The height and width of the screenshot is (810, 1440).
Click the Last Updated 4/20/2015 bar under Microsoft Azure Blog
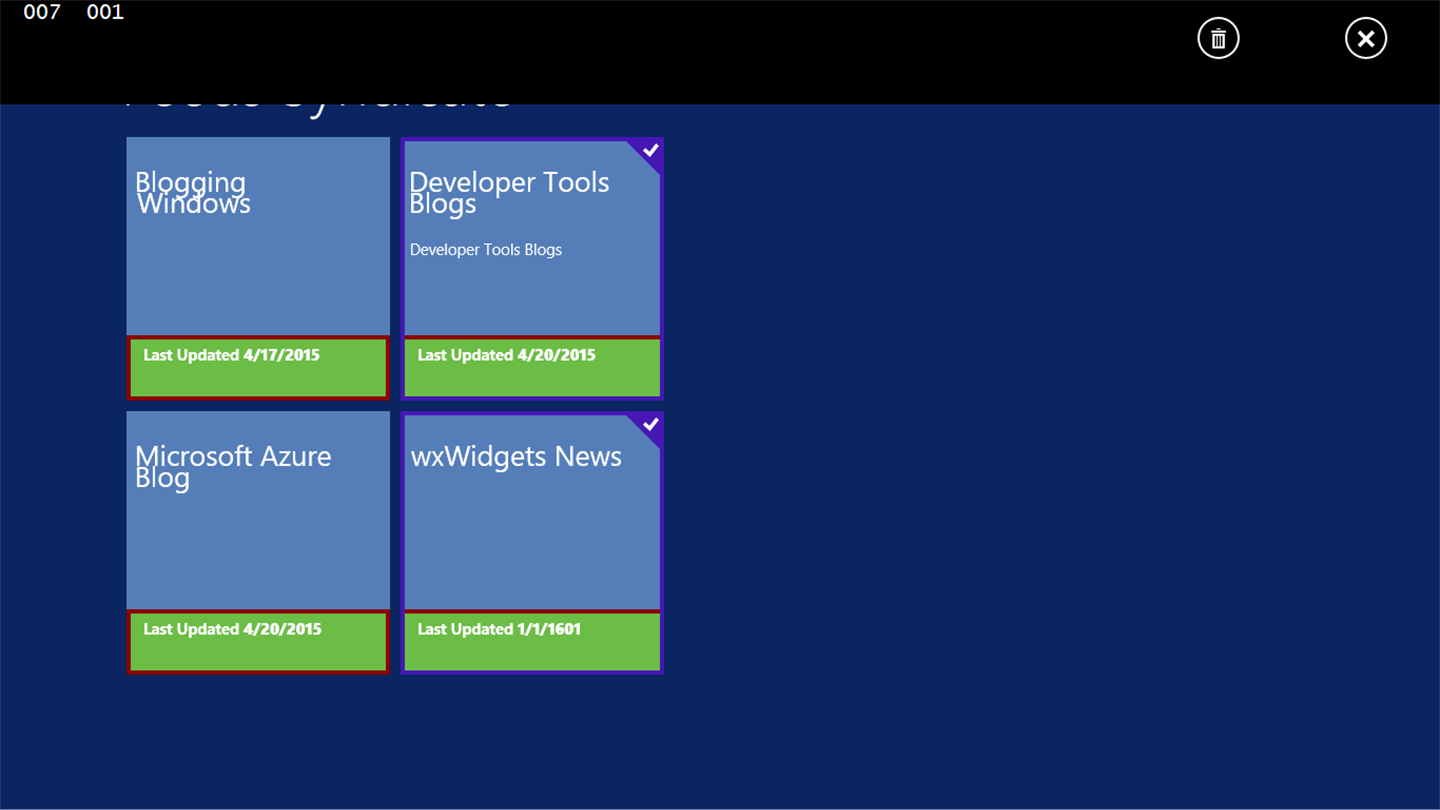[x=258, y=641]
